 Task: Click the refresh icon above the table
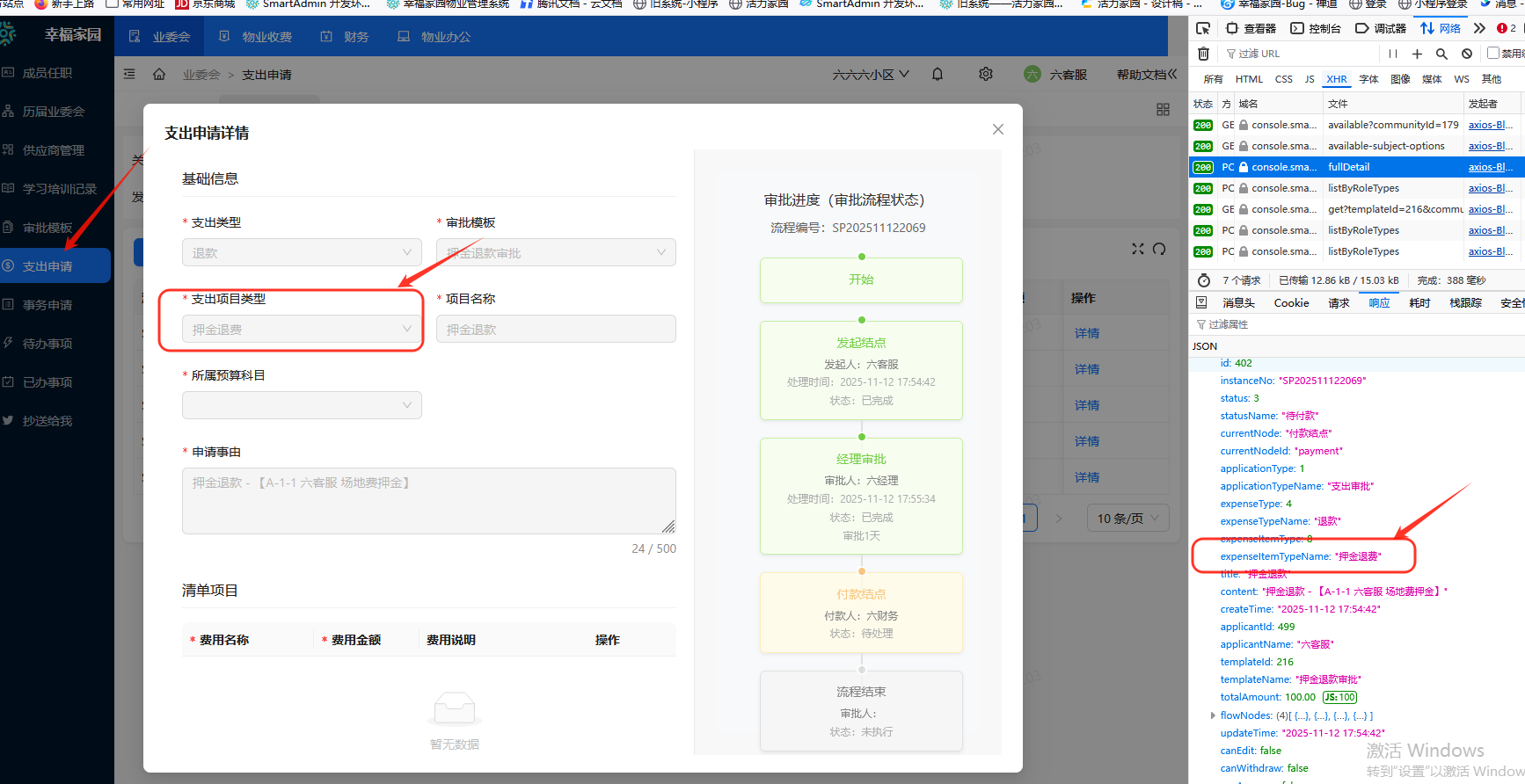[1159, 250]
